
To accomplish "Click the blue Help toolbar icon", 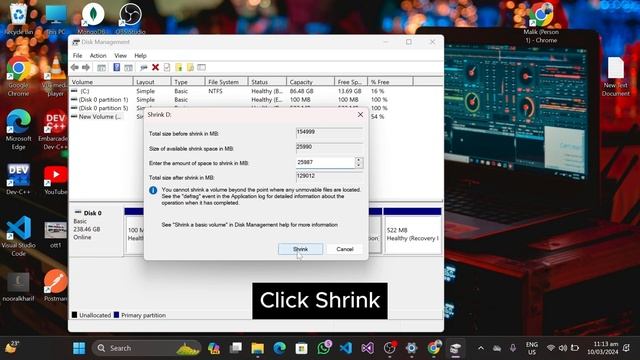I will [x=117, y=67].
